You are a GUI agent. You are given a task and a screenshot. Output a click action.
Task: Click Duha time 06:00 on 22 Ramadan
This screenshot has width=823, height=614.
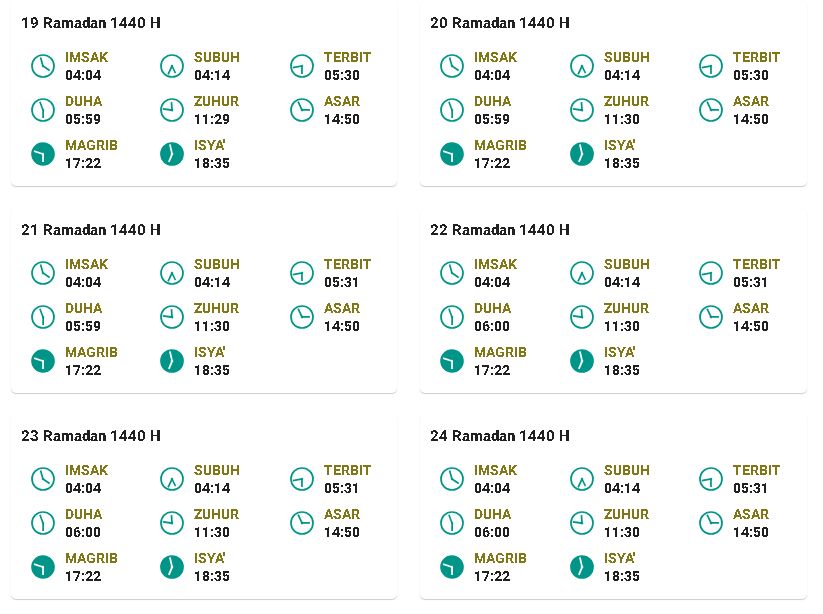492,326
